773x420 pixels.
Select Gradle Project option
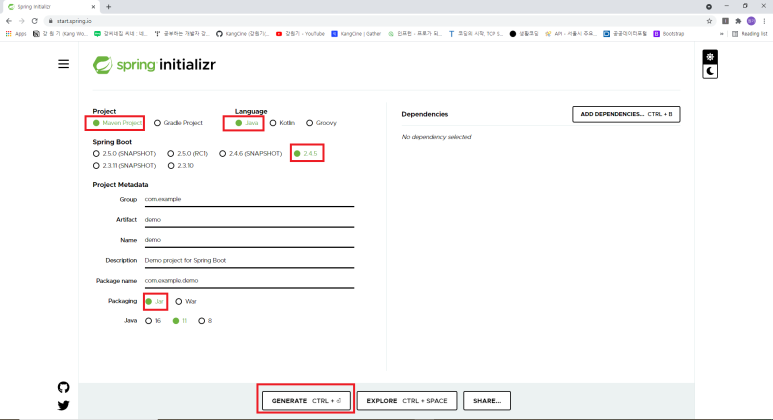point(178,123)
